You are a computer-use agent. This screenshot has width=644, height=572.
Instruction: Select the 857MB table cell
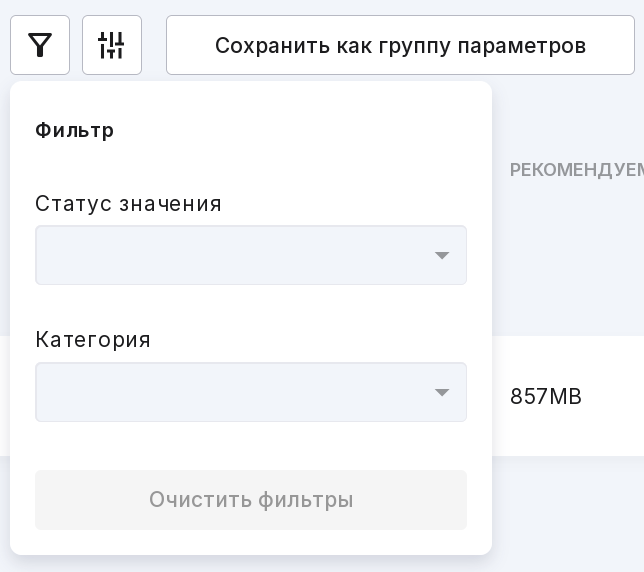point(546,397)
